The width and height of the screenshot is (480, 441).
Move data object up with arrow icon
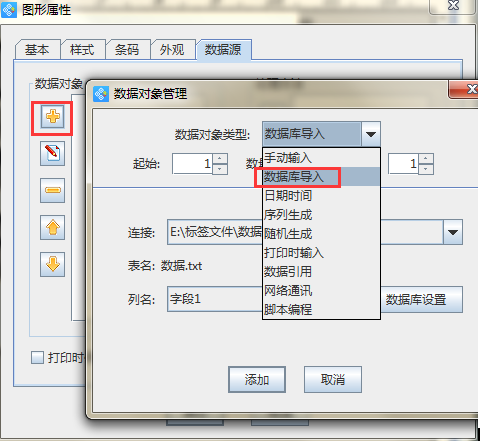click(52, 228)
